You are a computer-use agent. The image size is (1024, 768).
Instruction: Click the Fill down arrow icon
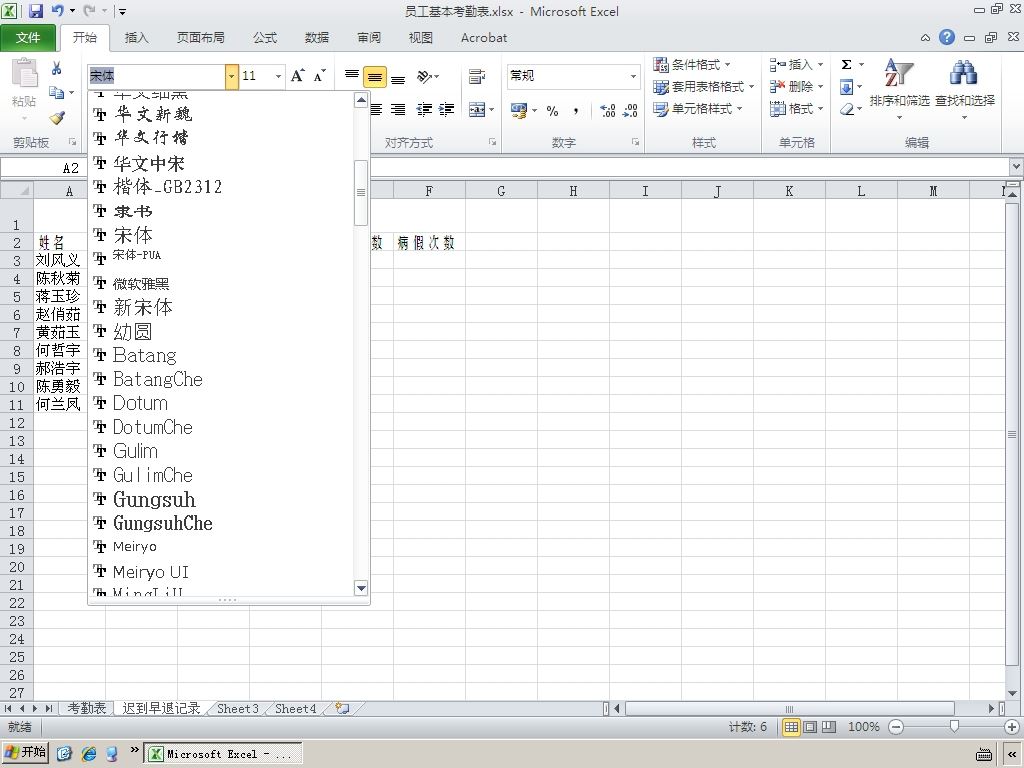point(846,87)
